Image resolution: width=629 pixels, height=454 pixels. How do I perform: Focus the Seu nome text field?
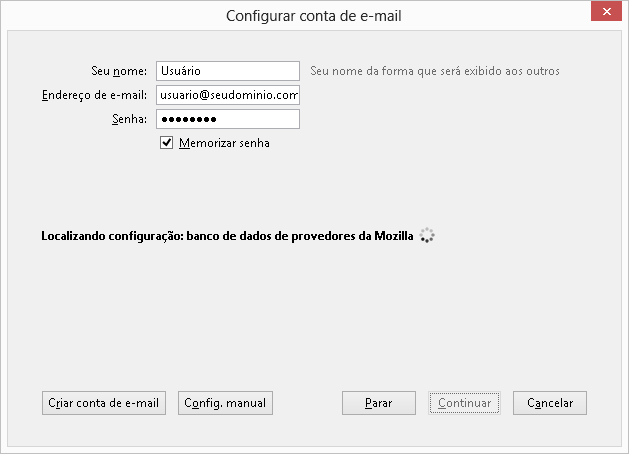(x=228, y=71)
